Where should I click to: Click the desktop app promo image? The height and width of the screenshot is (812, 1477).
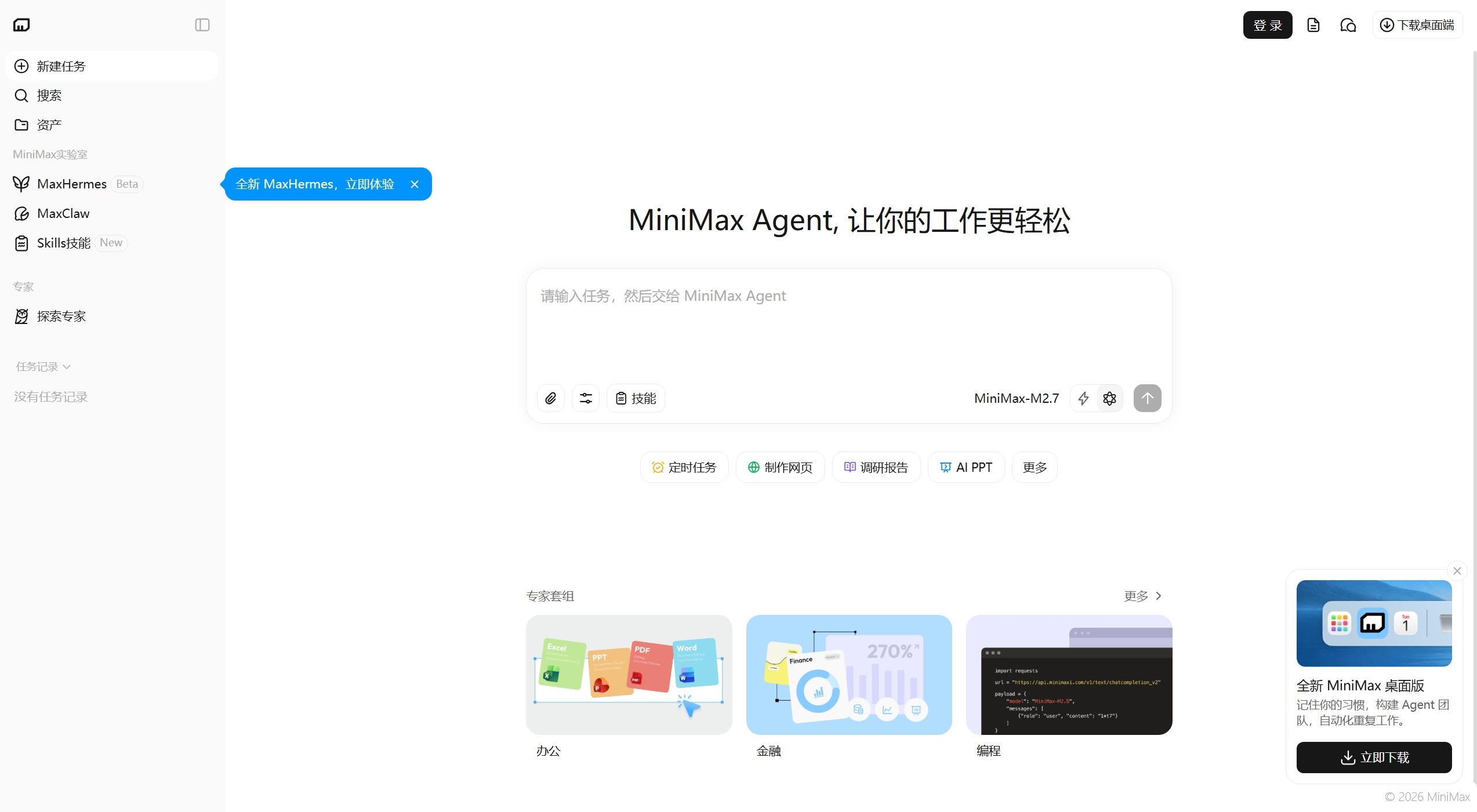point(1374,624)
